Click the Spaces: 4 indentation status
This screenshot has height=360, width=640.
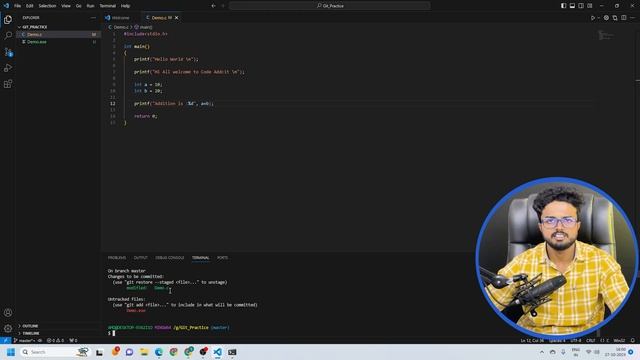point(557,340)
